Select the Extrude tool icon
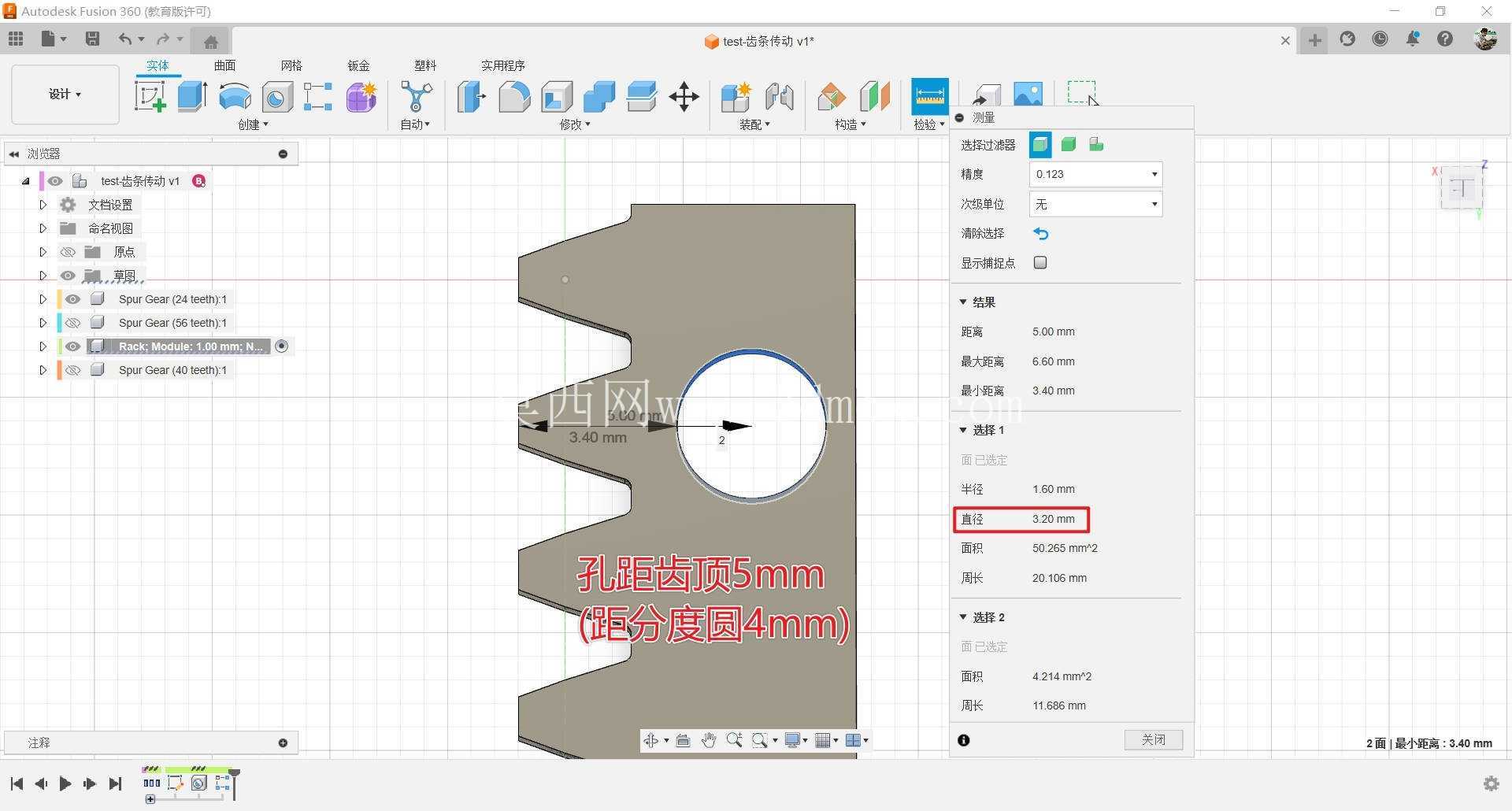1512x811 pixels. (192, 97)
